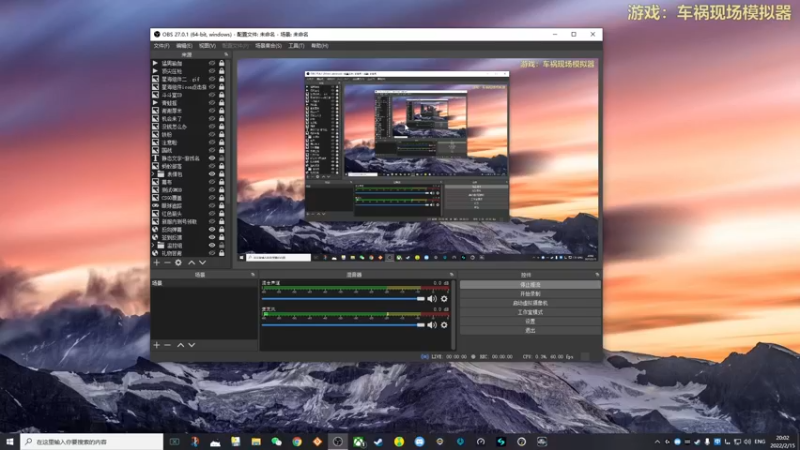800x450 pixels.
Task: Open the 工具(T) menu
Action: coord(296,46)
